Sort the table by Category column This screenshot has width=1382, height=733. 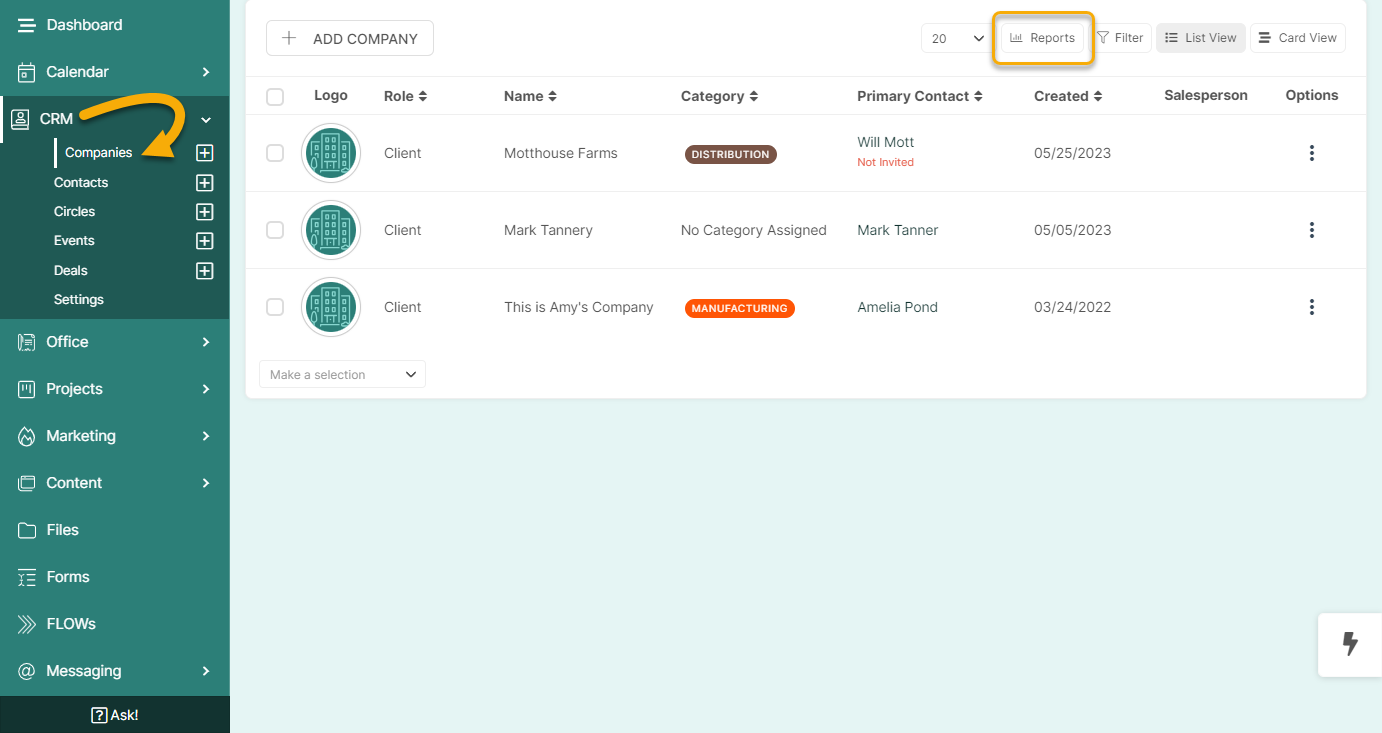719,96
